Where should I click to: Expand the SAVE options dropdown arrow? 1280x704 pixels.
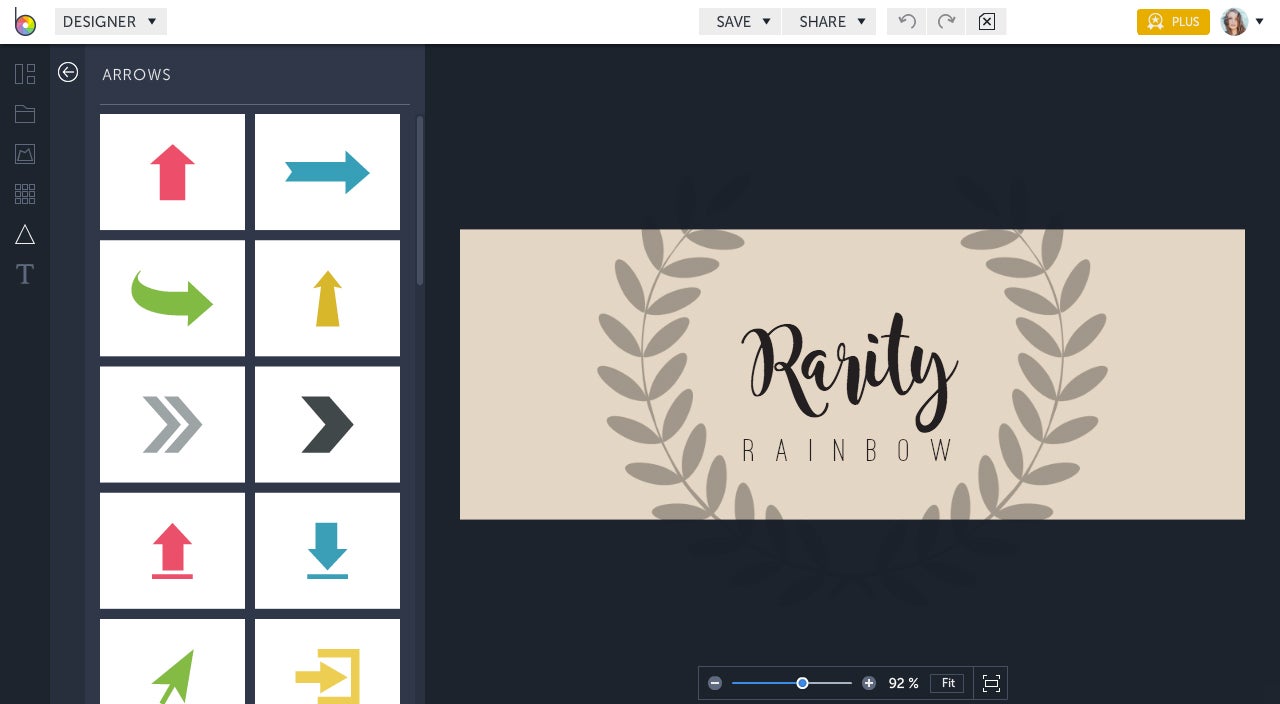pos(765,21)
